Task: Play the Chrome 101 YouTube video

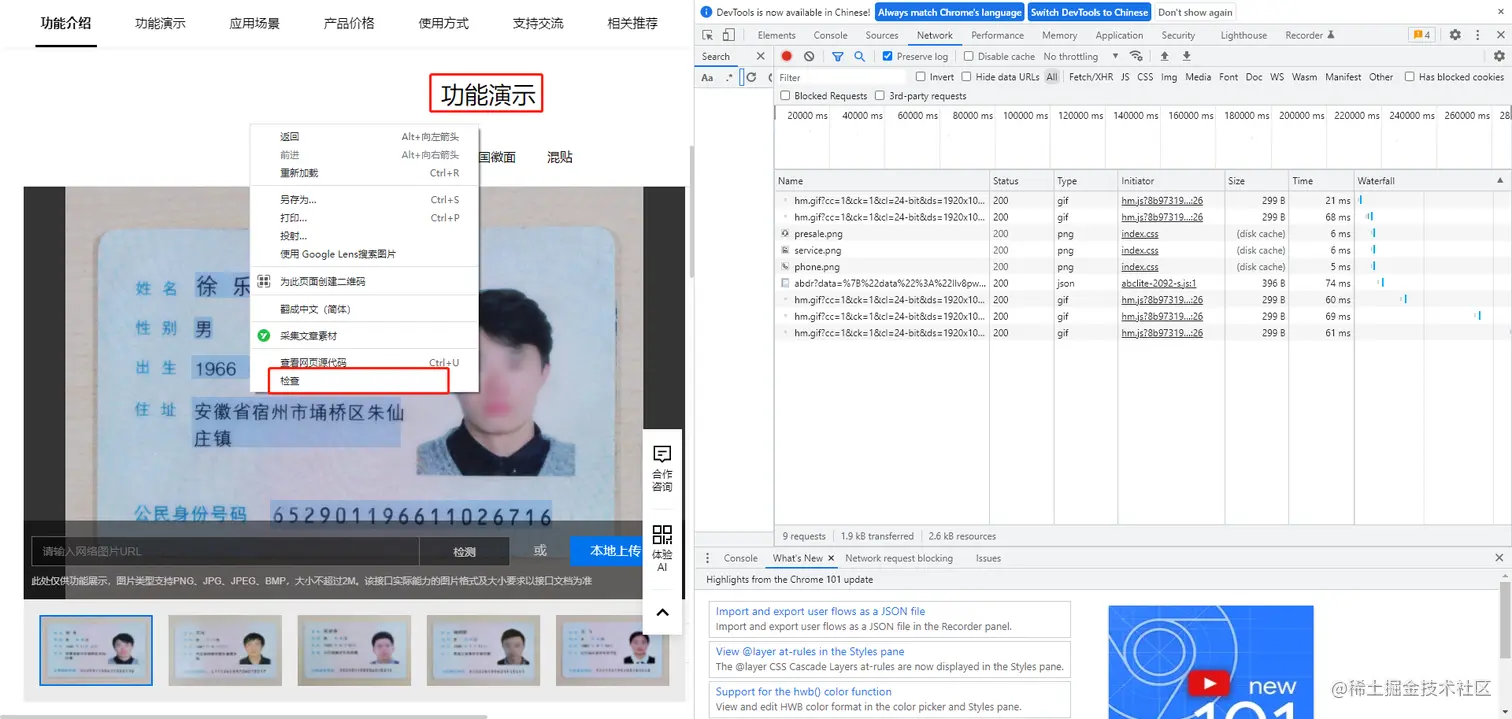Action: (1210, 684)
